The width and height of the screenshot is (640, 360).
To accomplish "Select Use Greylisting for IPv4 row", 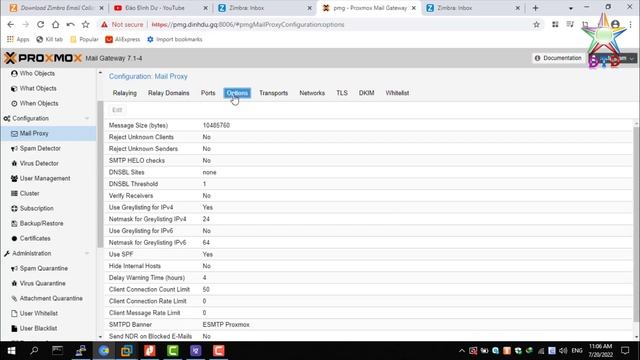I will coord(369,207).
